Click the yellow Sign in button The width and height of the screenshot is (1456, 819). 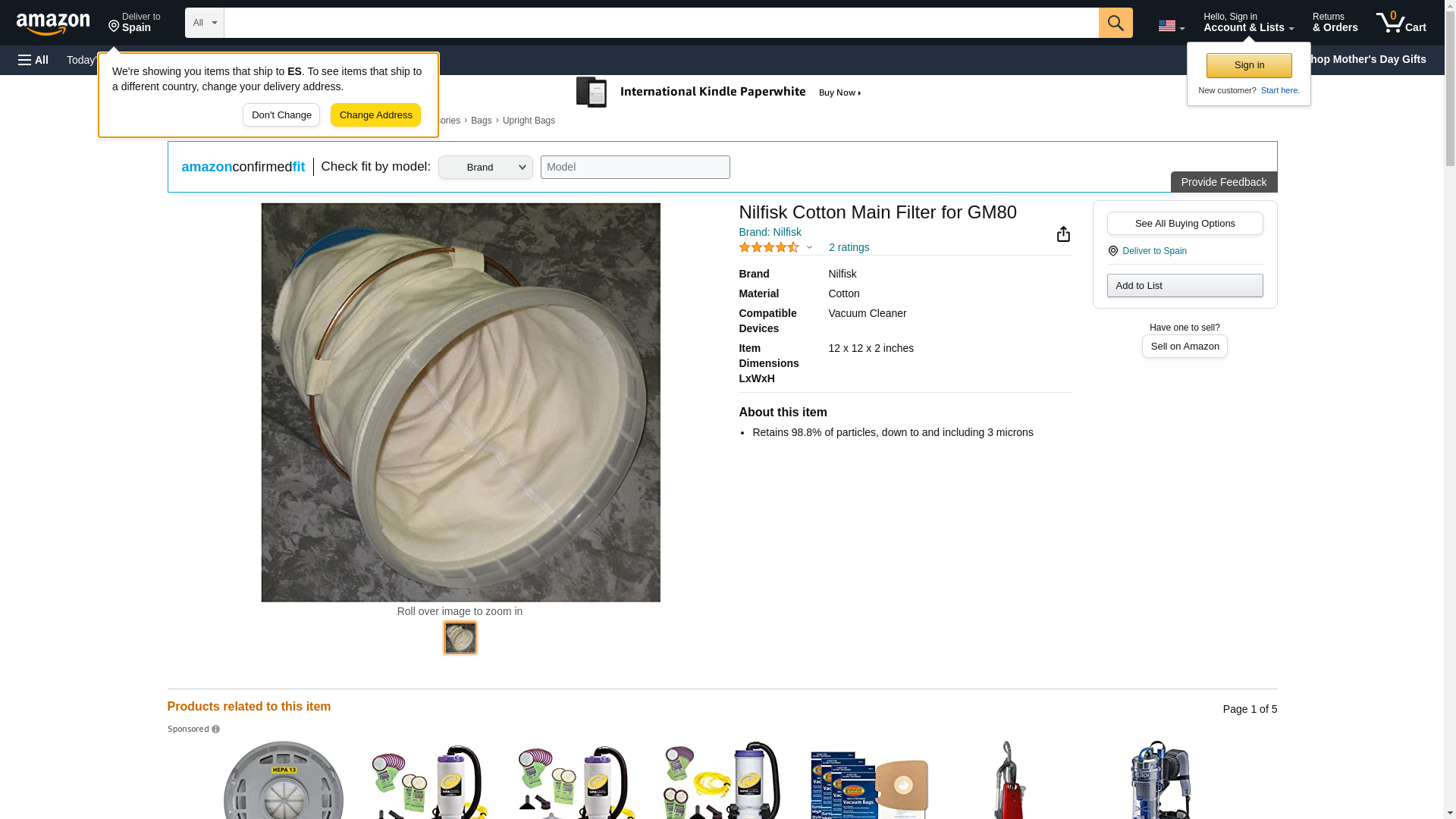[1248, 65]
